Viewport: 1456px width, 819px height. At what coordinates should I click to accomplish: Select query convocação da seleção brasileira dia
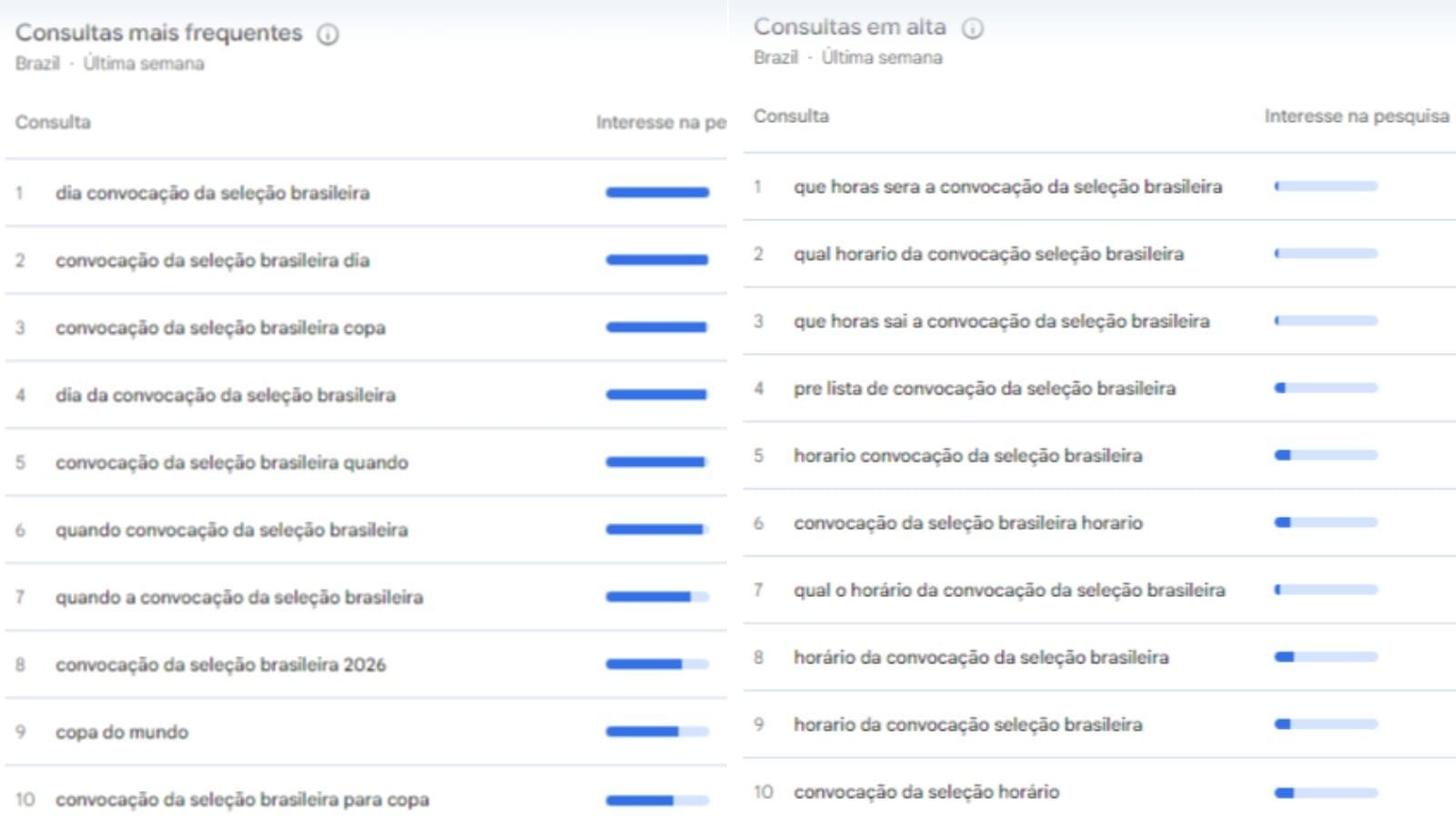[x=212, y=260]
